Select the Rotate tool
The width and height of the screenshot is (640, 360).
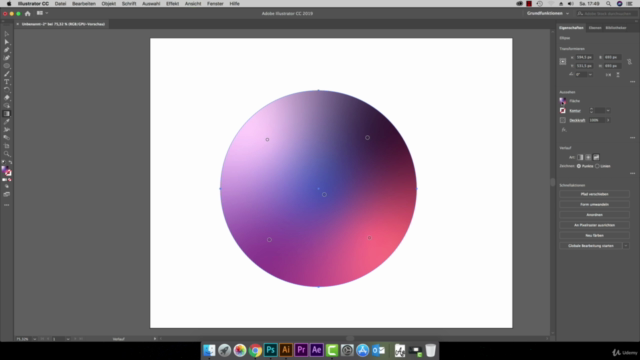click(x=7, y=90)
